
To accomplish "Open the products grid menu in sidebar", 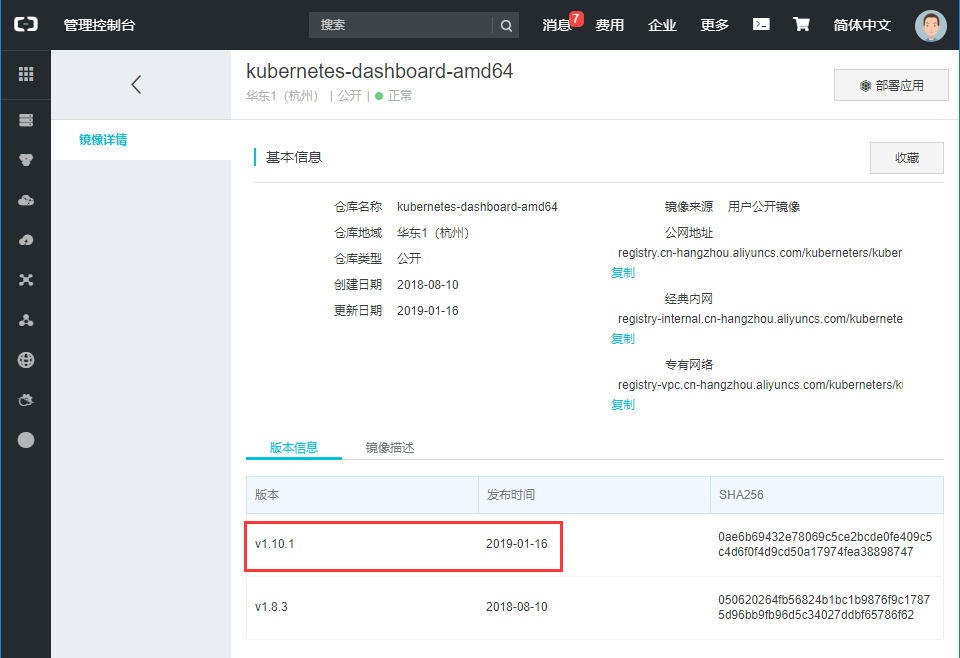I will point(26,74).
